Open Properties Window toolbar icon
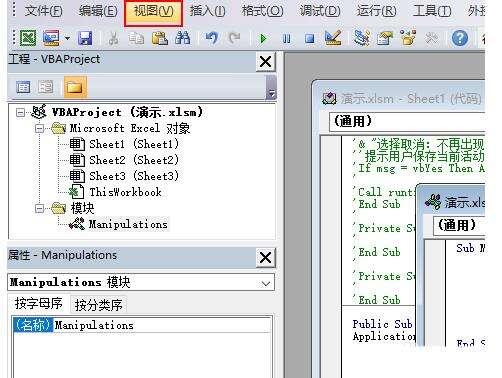The width and height of the screenshot is (502, 378). point(385,38)
